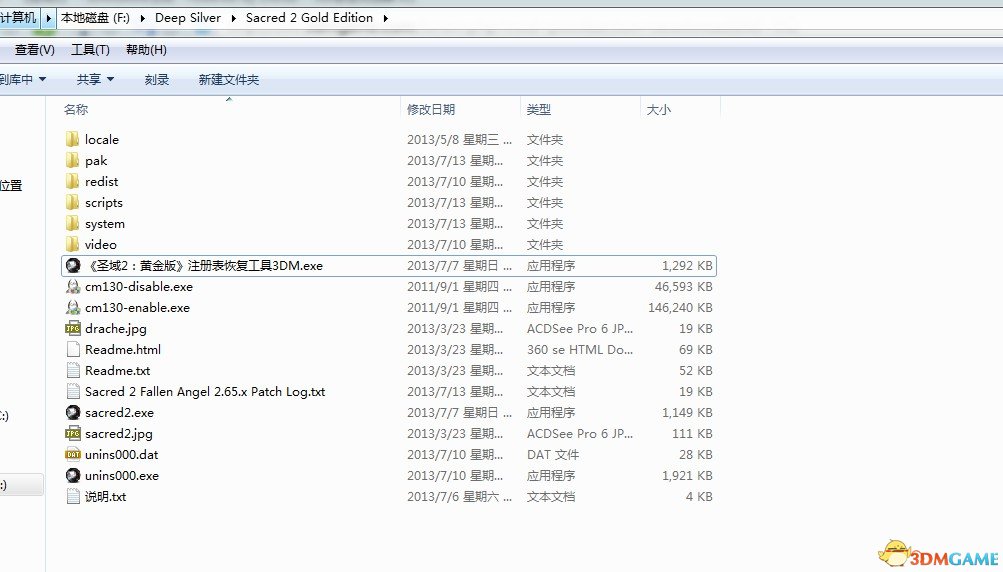Screen dimensions: 1003x572
Task: Select file name Readme.html
Action: tap(123, 349)
